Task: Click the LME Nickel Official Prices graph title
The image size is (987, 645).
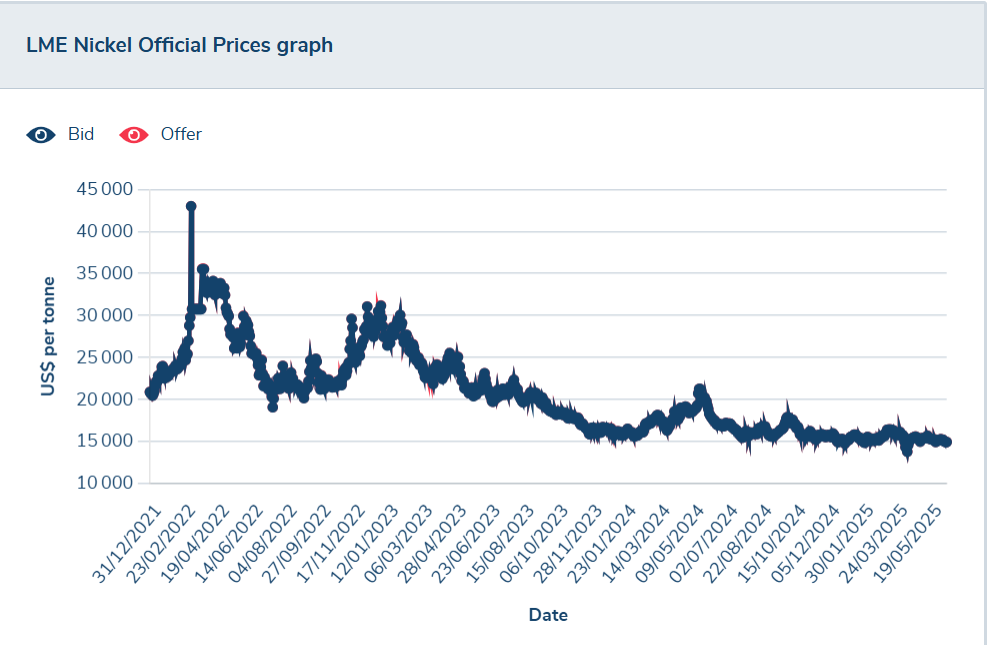Action: click(x=179, y=45)
